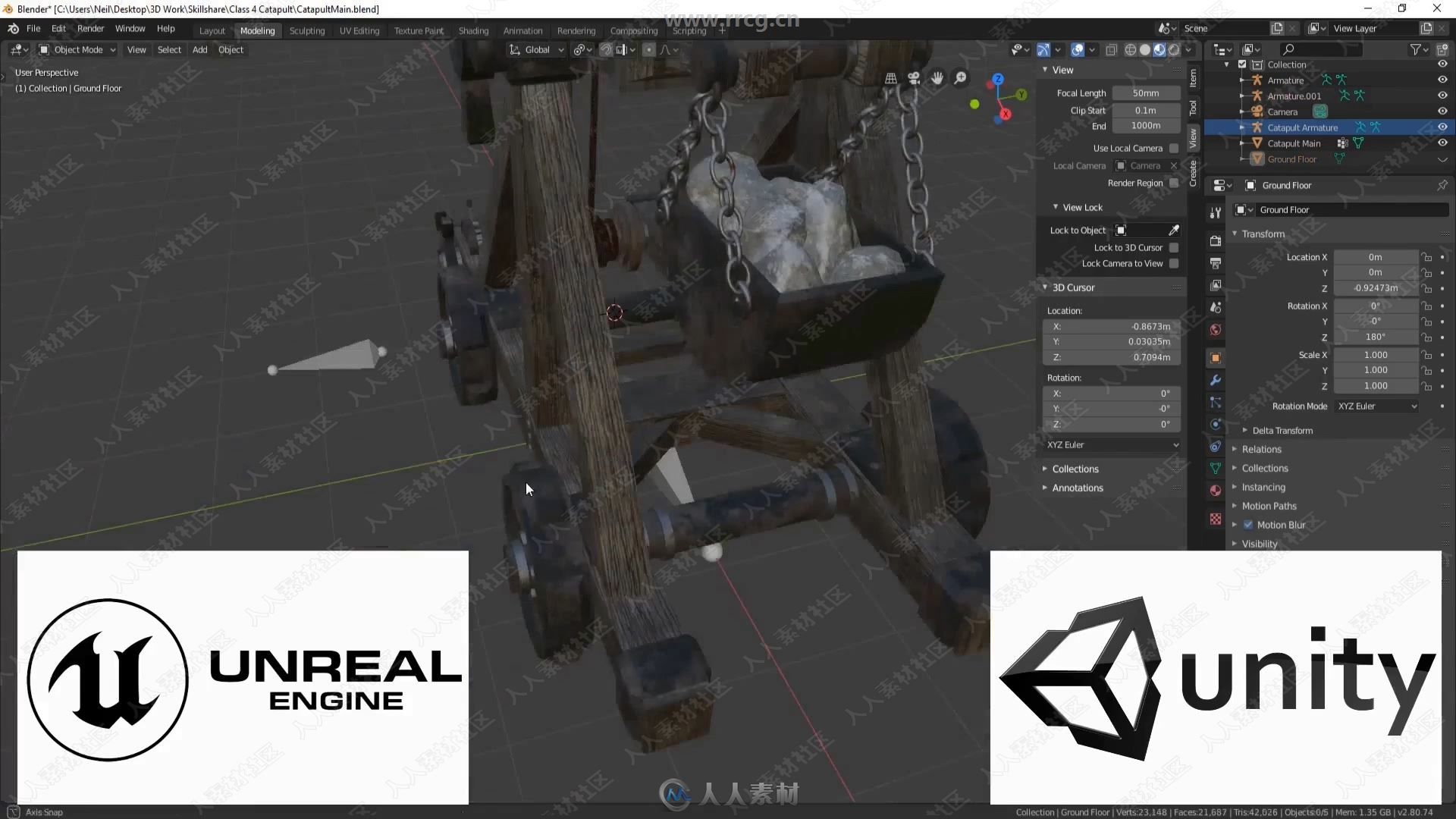This screenshot has width=1456, height=819.
Task: Open the Physics properties tab
Action: point(1216,424)
